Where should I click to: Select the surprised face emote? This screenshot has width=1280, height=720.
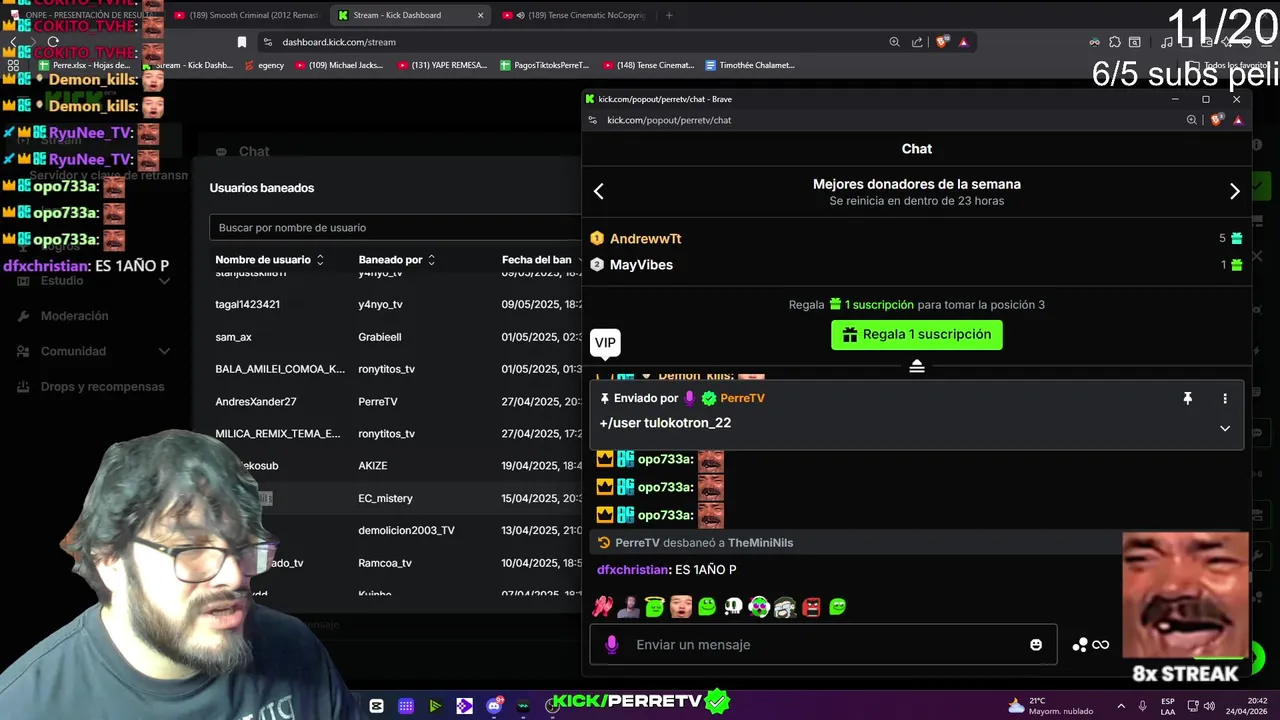click(x=680, y=606)
